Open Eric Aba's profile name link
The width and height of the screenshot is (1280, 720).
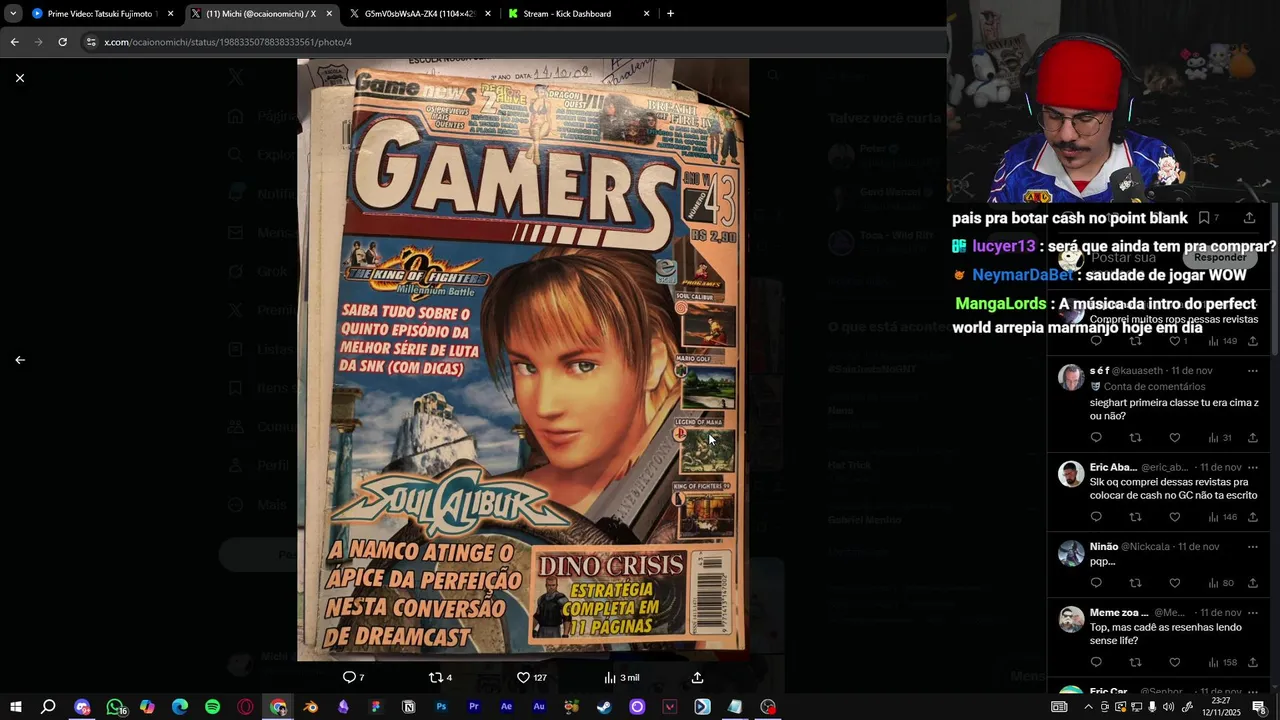1113,467
